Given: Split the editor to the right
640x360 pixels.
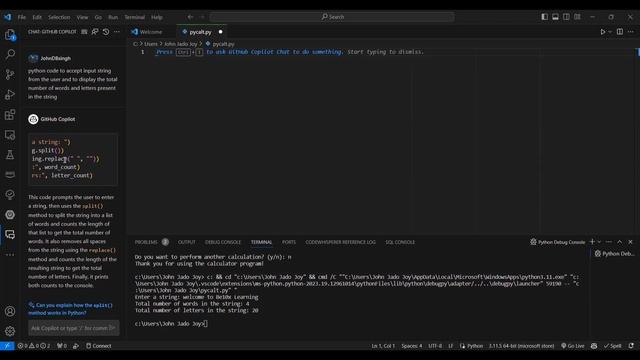Looking at the screenshot, I should [x=620, y=31].
